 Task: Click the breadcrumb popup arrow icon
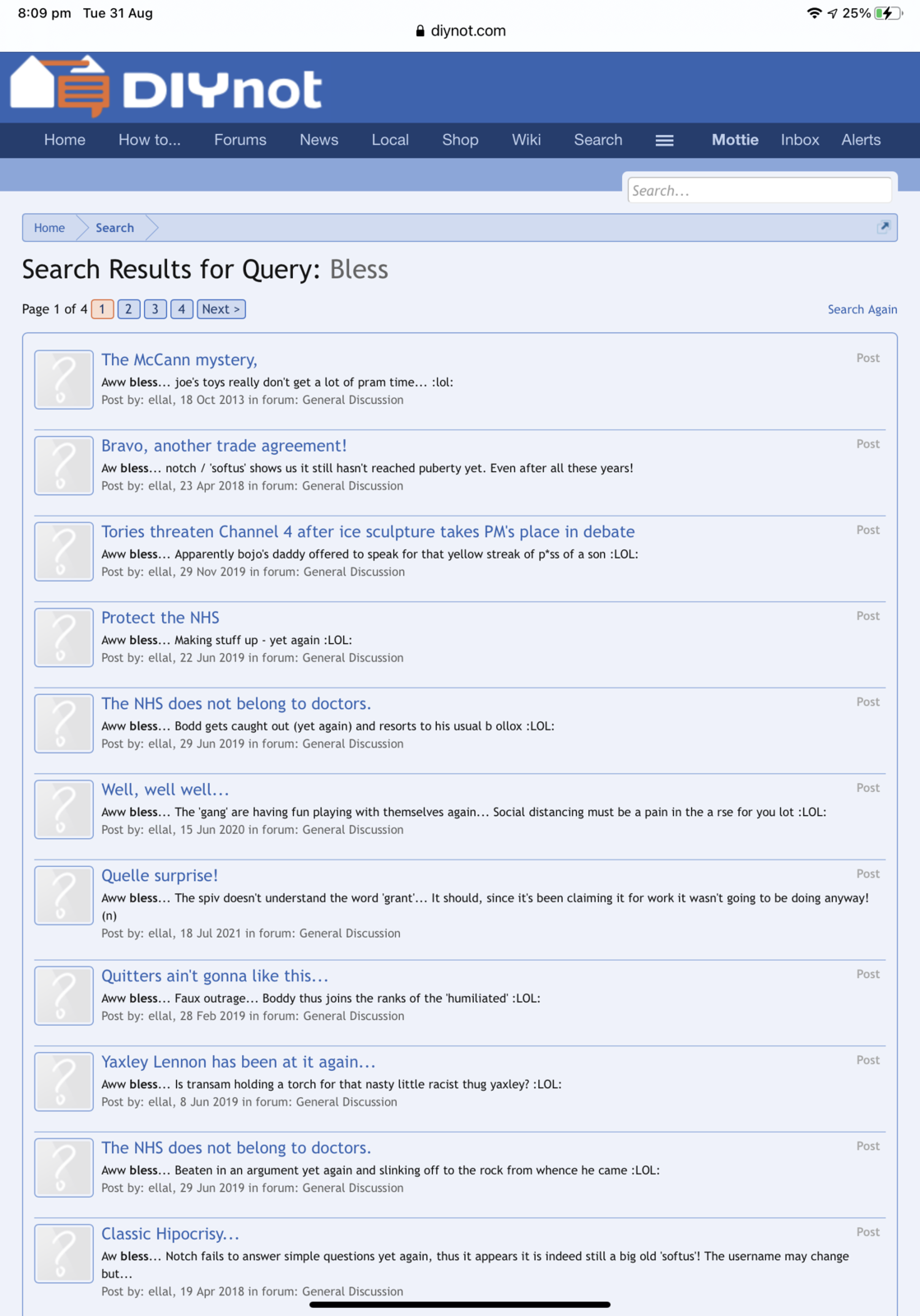point(883,227)
